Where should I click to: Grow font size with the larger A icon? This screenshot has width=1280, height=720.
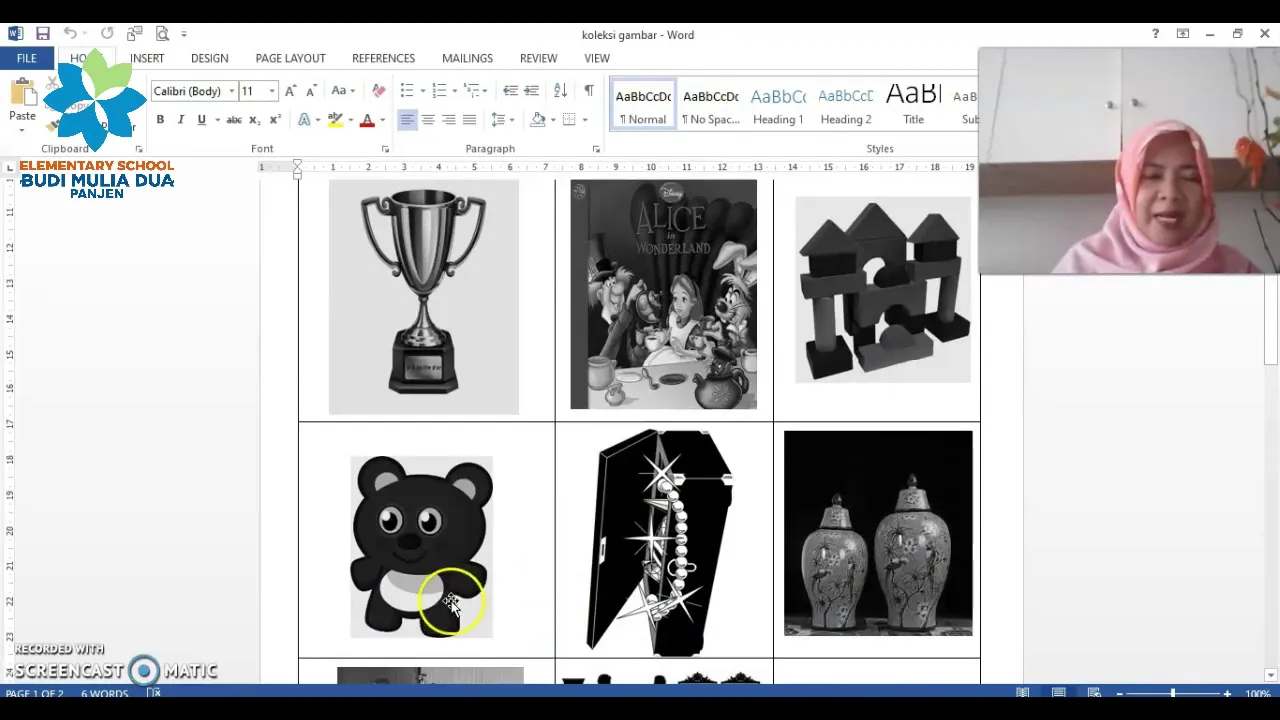point(290,91)
